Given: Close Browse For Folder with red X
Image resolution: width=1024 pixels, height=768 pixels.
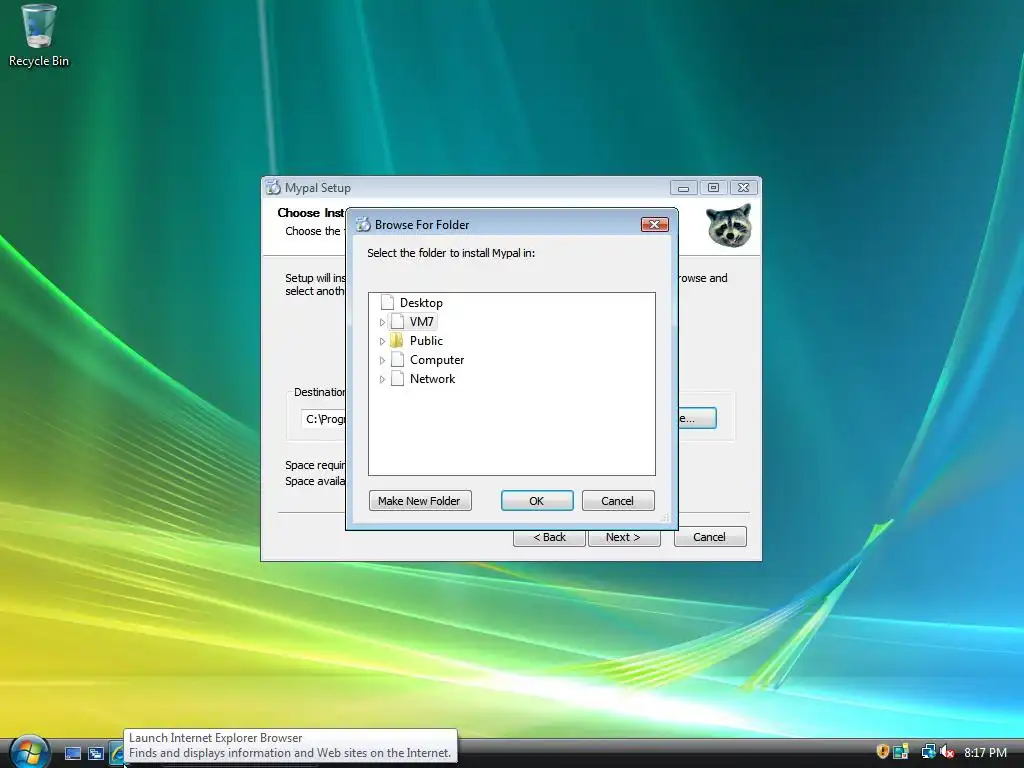Looking at the screenshot, I should pyautogui.click(x=654, y=224).
